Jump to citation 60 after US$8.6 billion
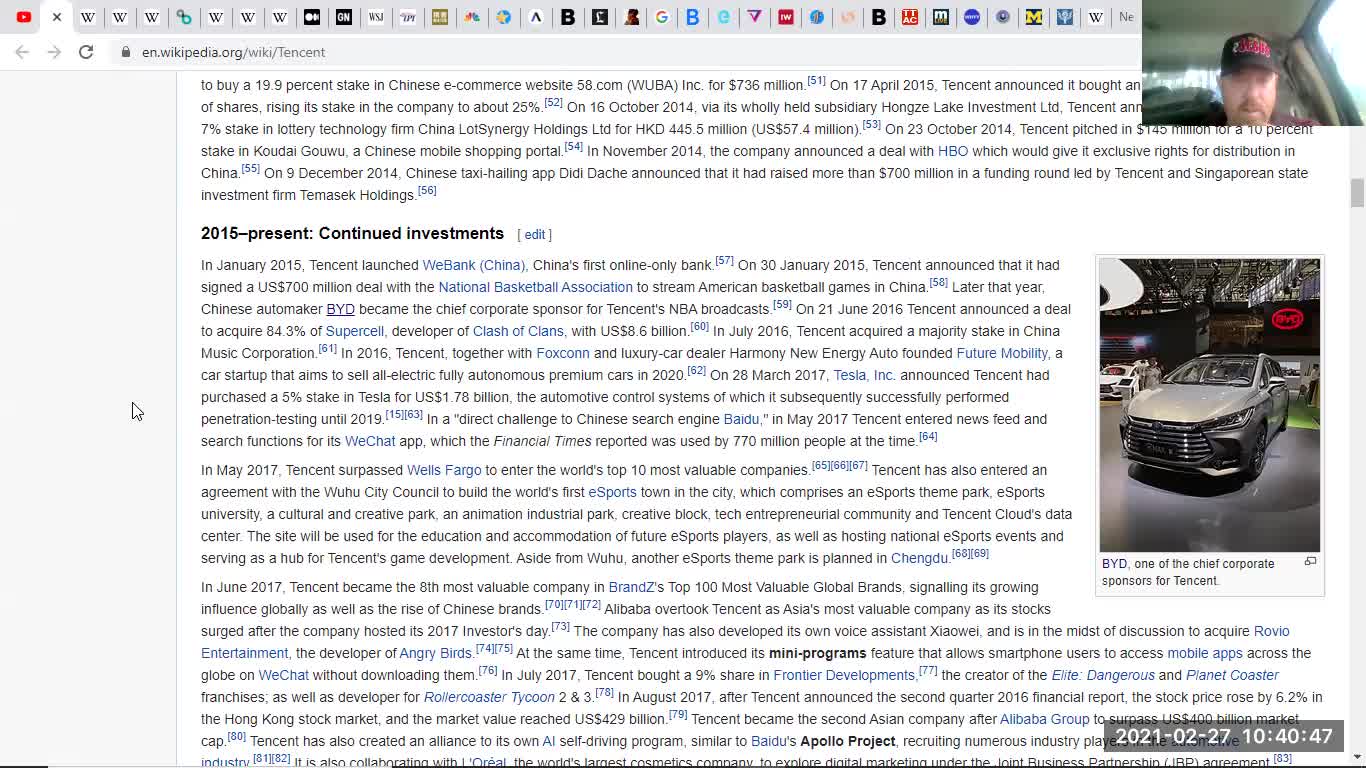 point(699,327)
